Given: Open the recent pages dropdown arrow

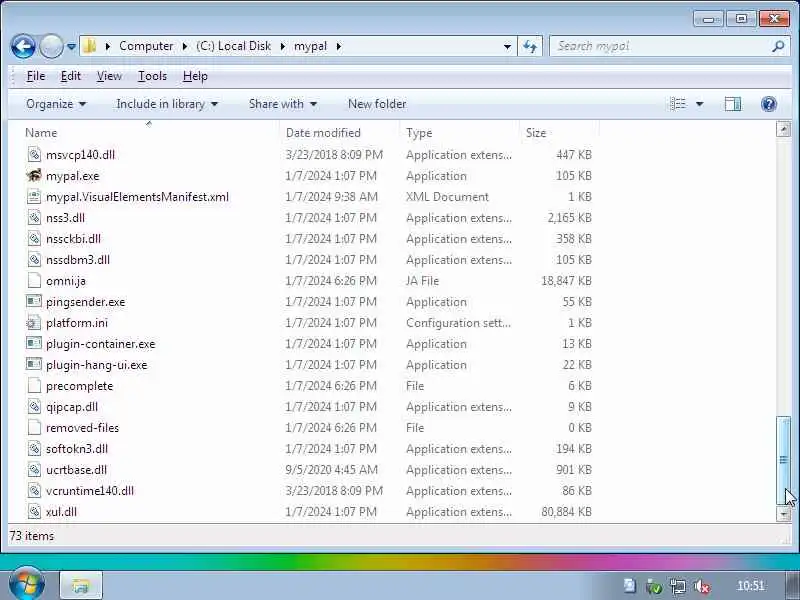Looking at the screenshot, I should (71, 46).
